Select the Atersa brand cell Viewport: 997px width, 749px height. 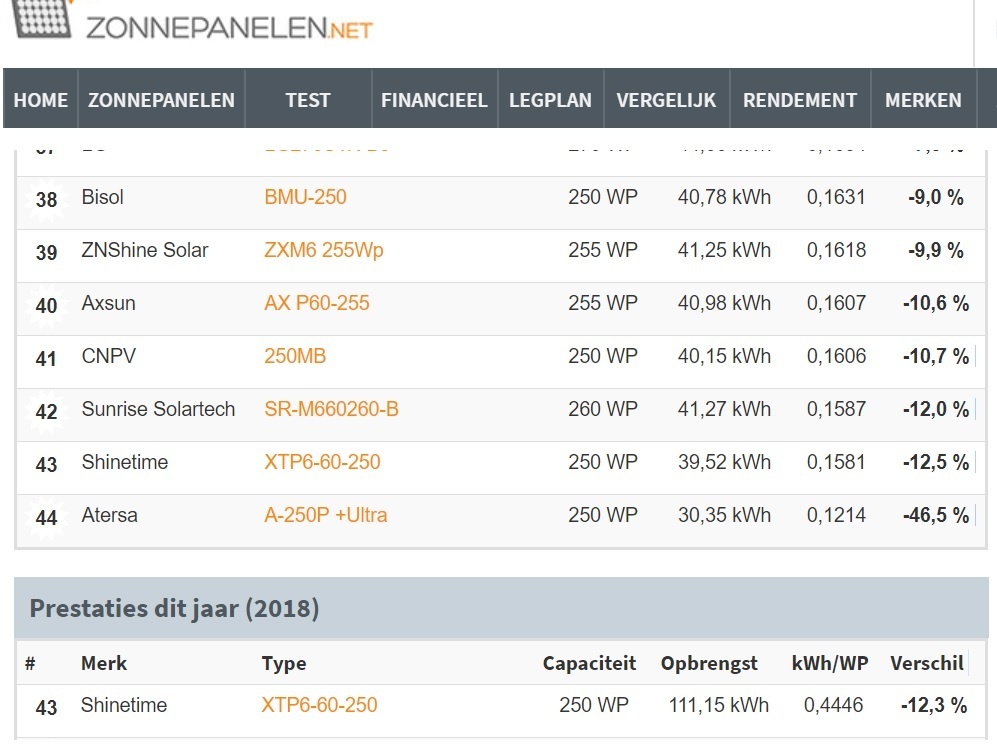[x=109, y=515]
